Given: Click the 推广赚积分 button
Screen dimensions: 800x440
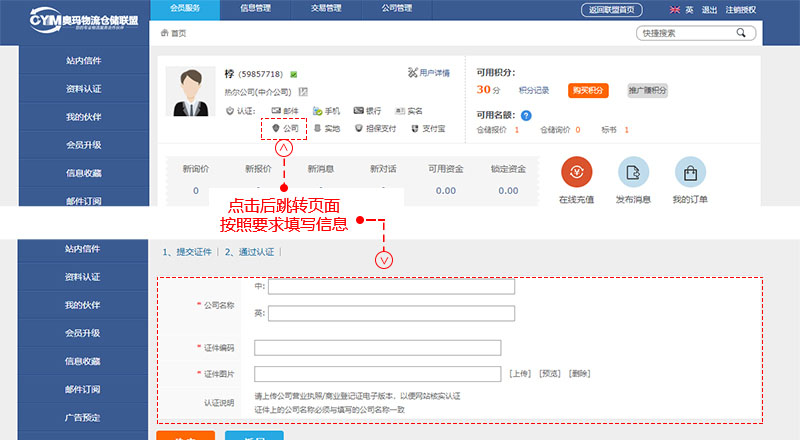Looking at the screenshot, I should click(x=647, y=90).
